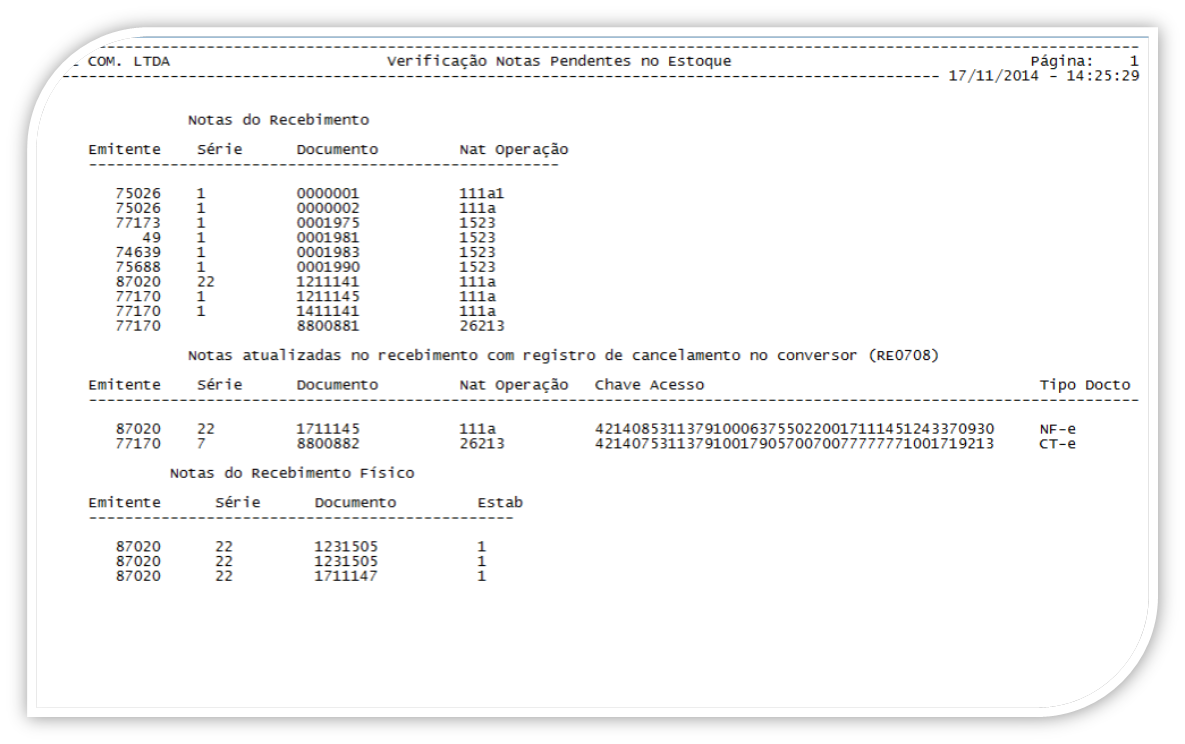Click emitente 77173
The image size is (1185, 744).
pyautogui.click(x=138, y=223)
